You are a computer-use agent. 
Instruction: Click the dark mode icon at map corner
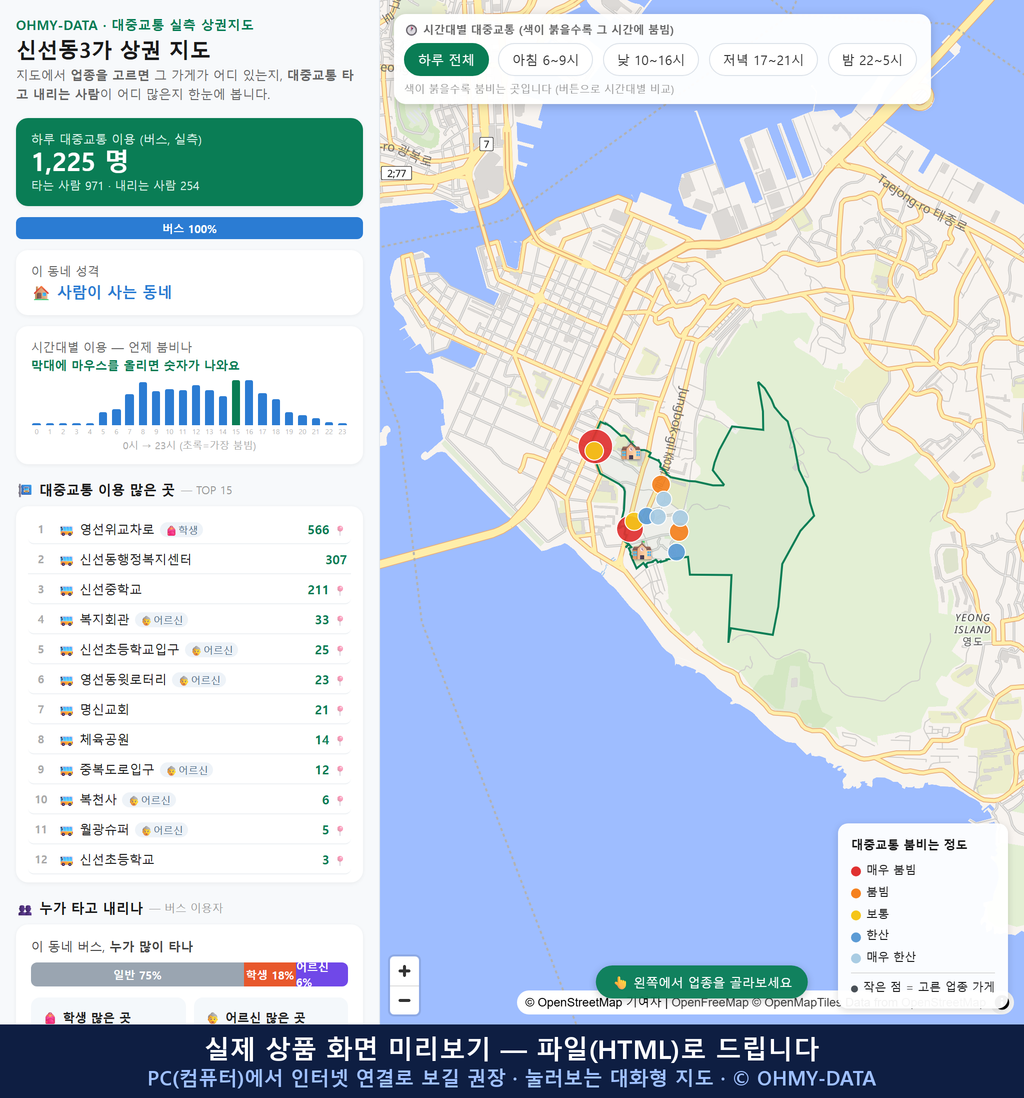(1002, 1003)
